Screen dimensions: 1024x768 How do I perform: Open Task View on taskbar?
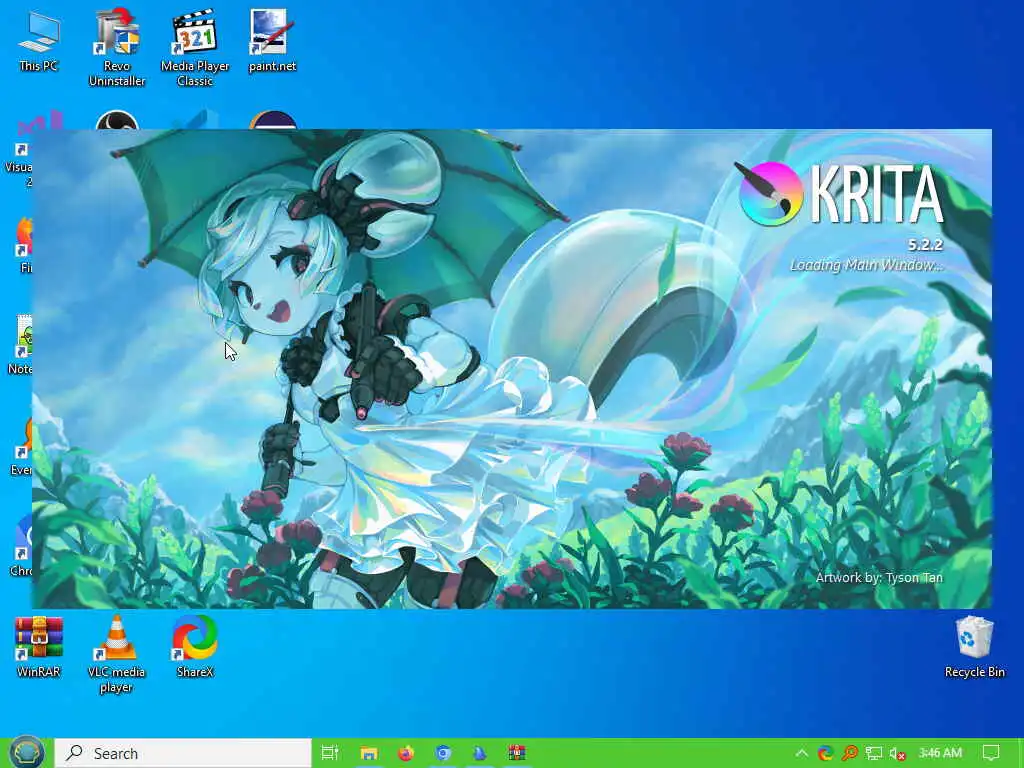(330, 753)
